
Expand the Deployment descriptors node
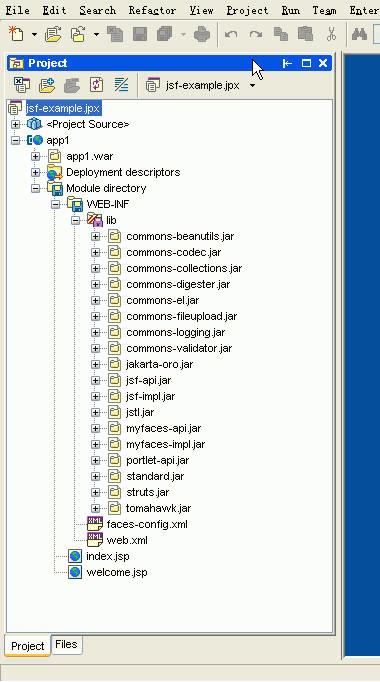[x=35, y=172]
